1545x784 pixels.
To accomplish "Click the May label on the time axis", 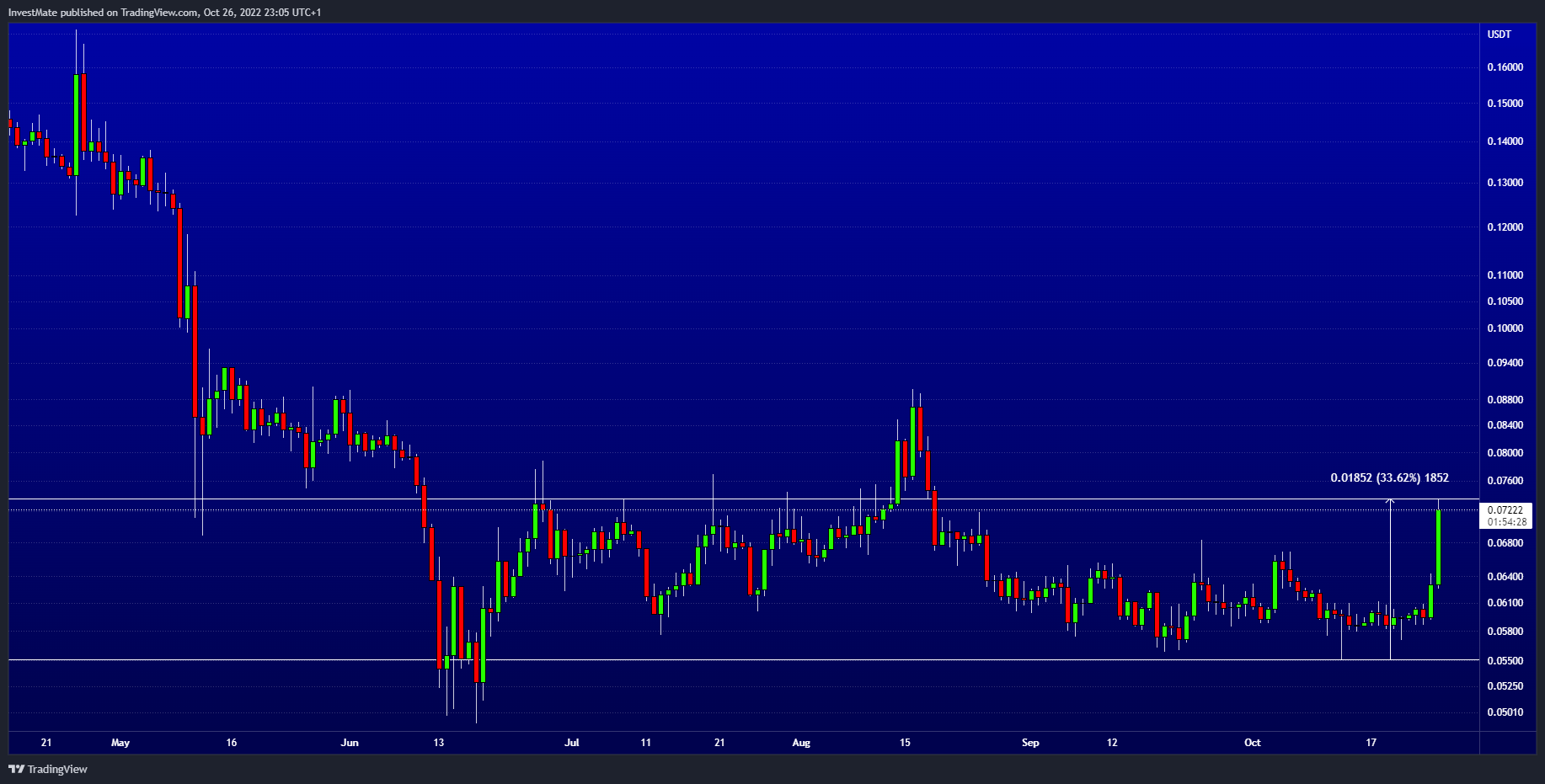I will [120, 743].
